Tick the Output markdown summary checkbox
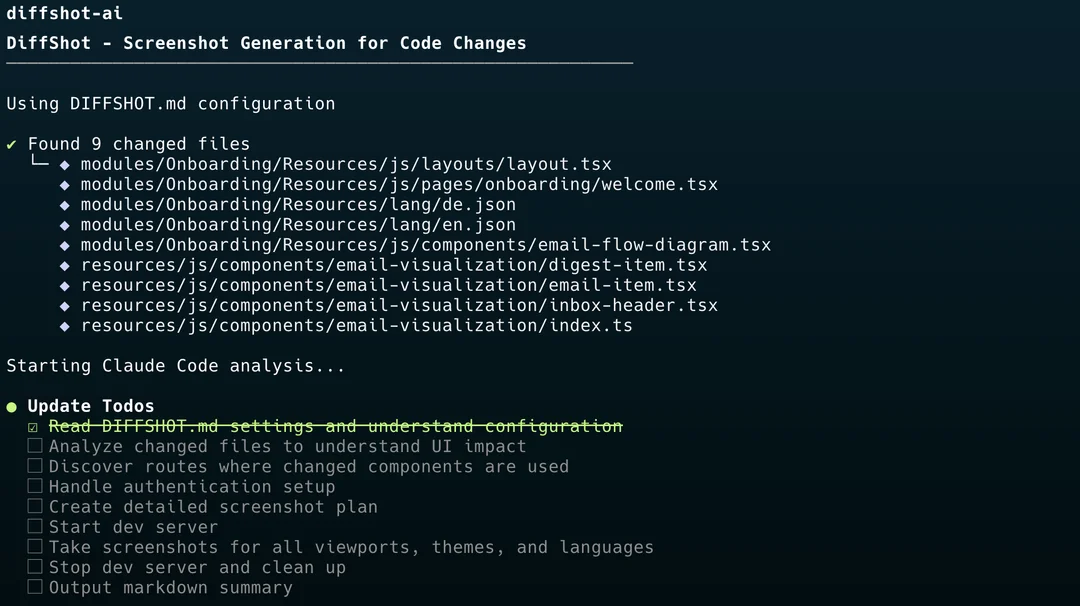1080x606 pixels. pyautogui.click(x=35, y=587)
